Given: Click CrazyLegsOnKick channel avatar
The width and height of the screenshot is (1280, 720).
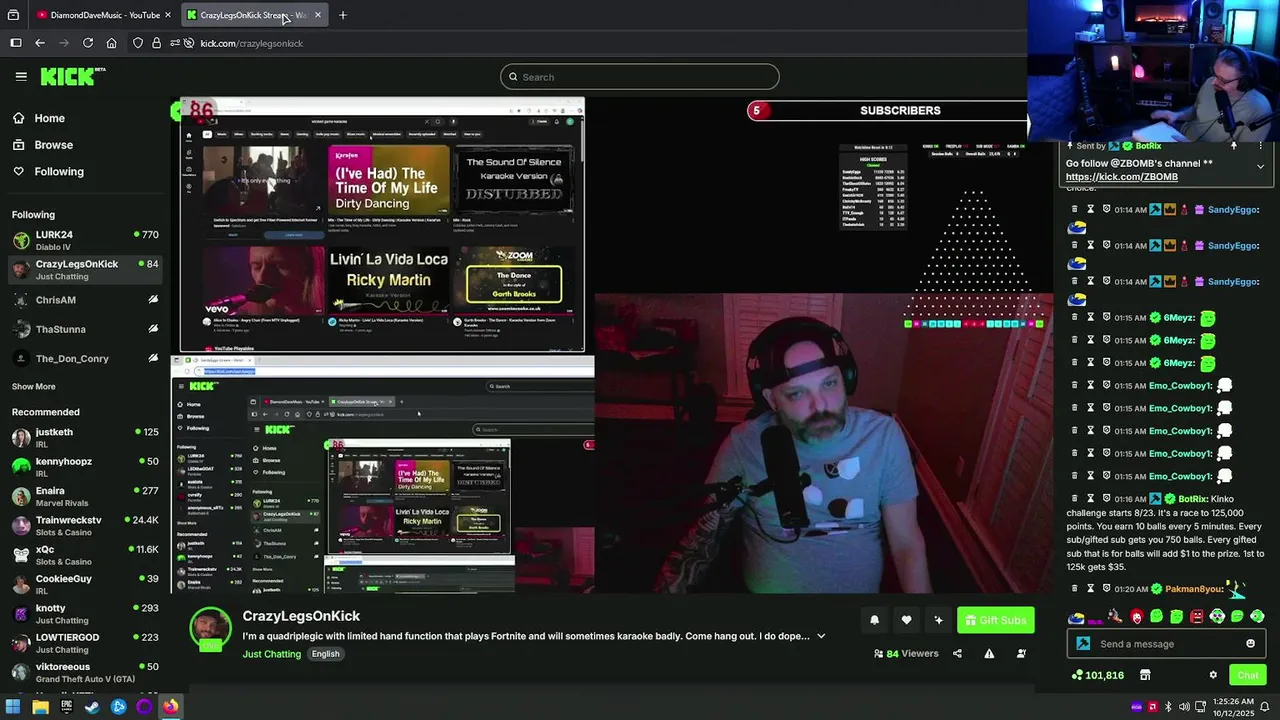Looking at the screenshot, I should pyautogui.click(x=210, y=628).
